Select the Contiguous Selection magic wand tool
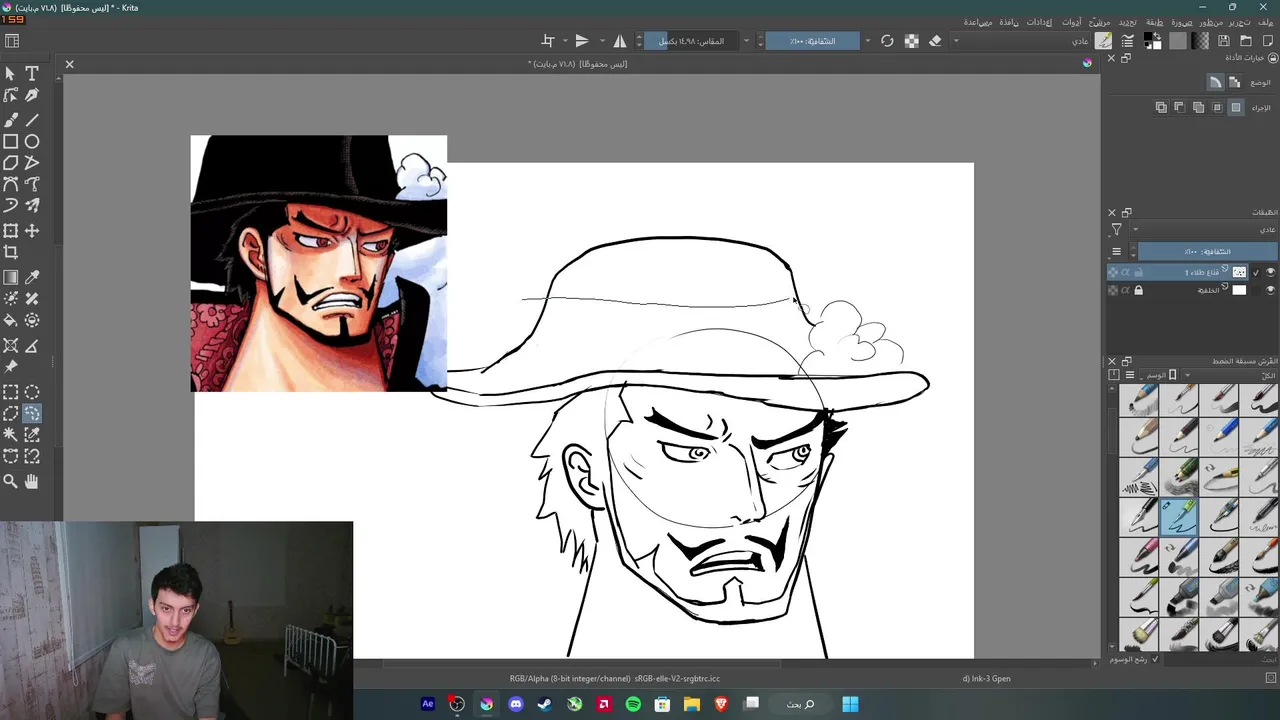Screen dimensions: 1280x720 pyautogui.click(x=10, y=434)
